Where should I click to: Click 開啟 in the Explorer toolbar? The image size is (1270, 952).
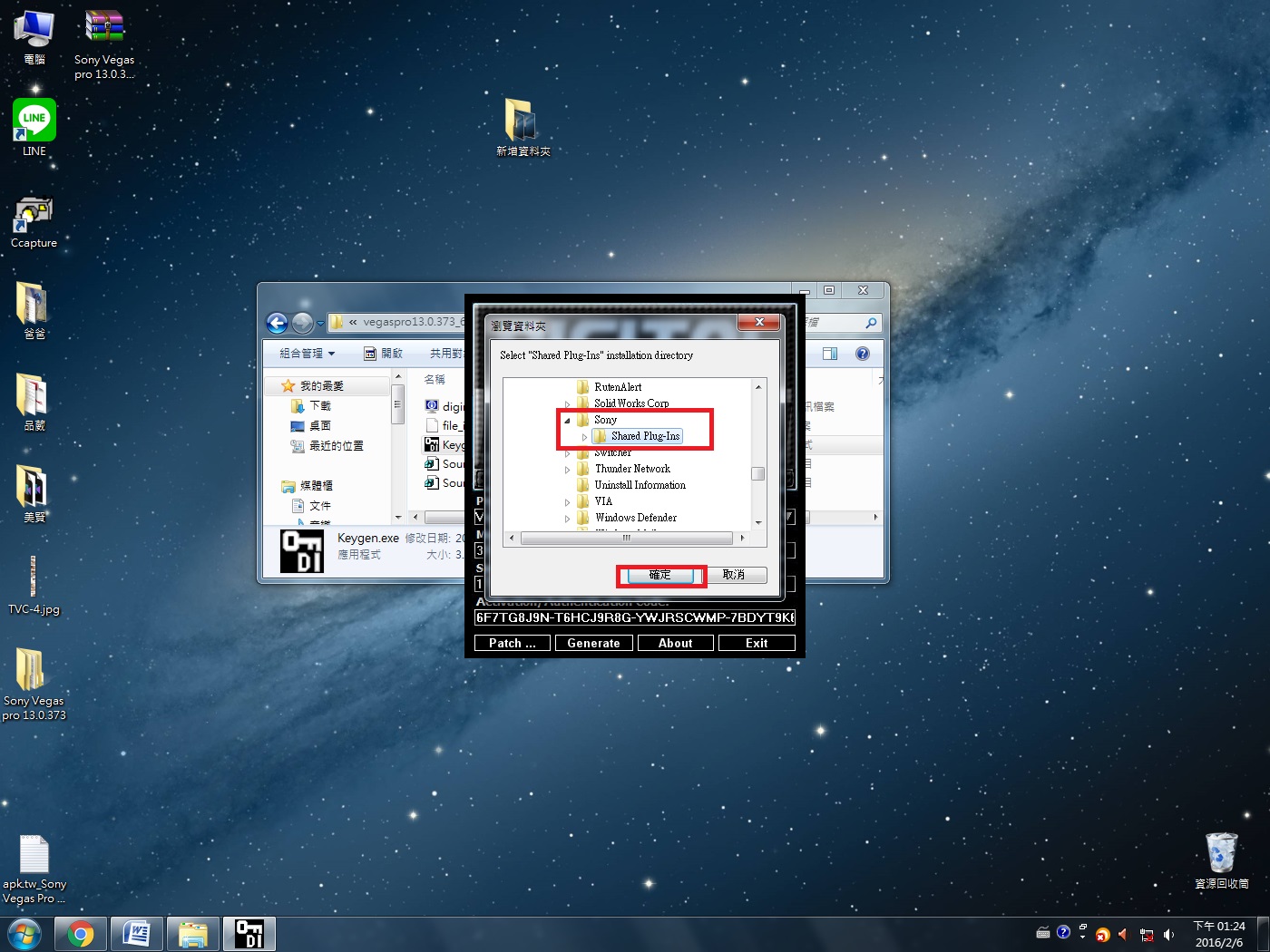tap(383, 354)
